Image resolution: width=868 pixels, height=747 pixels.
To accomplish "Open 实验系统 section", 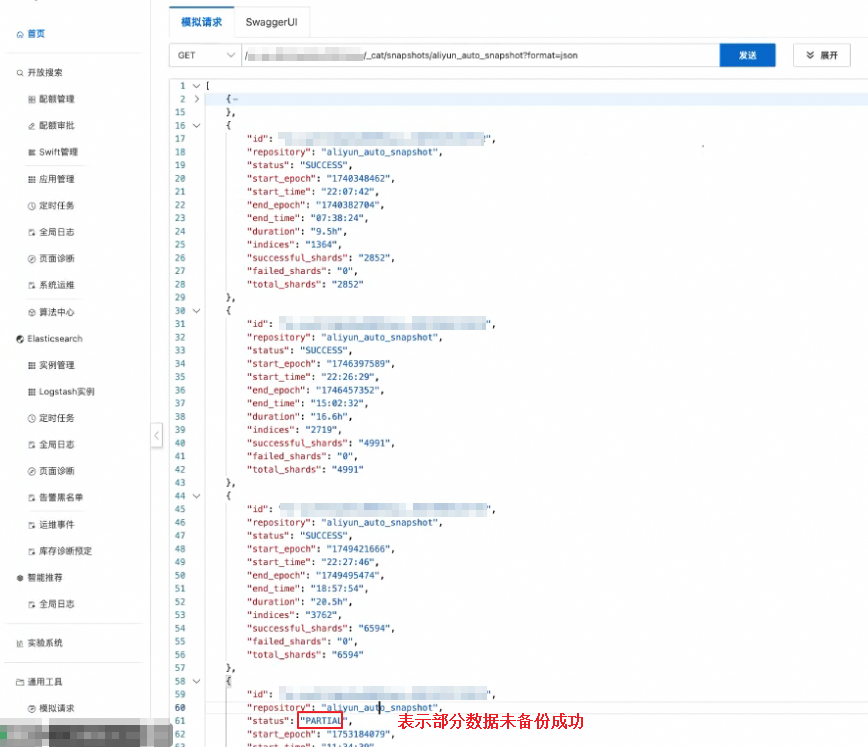I will point(45,643).
